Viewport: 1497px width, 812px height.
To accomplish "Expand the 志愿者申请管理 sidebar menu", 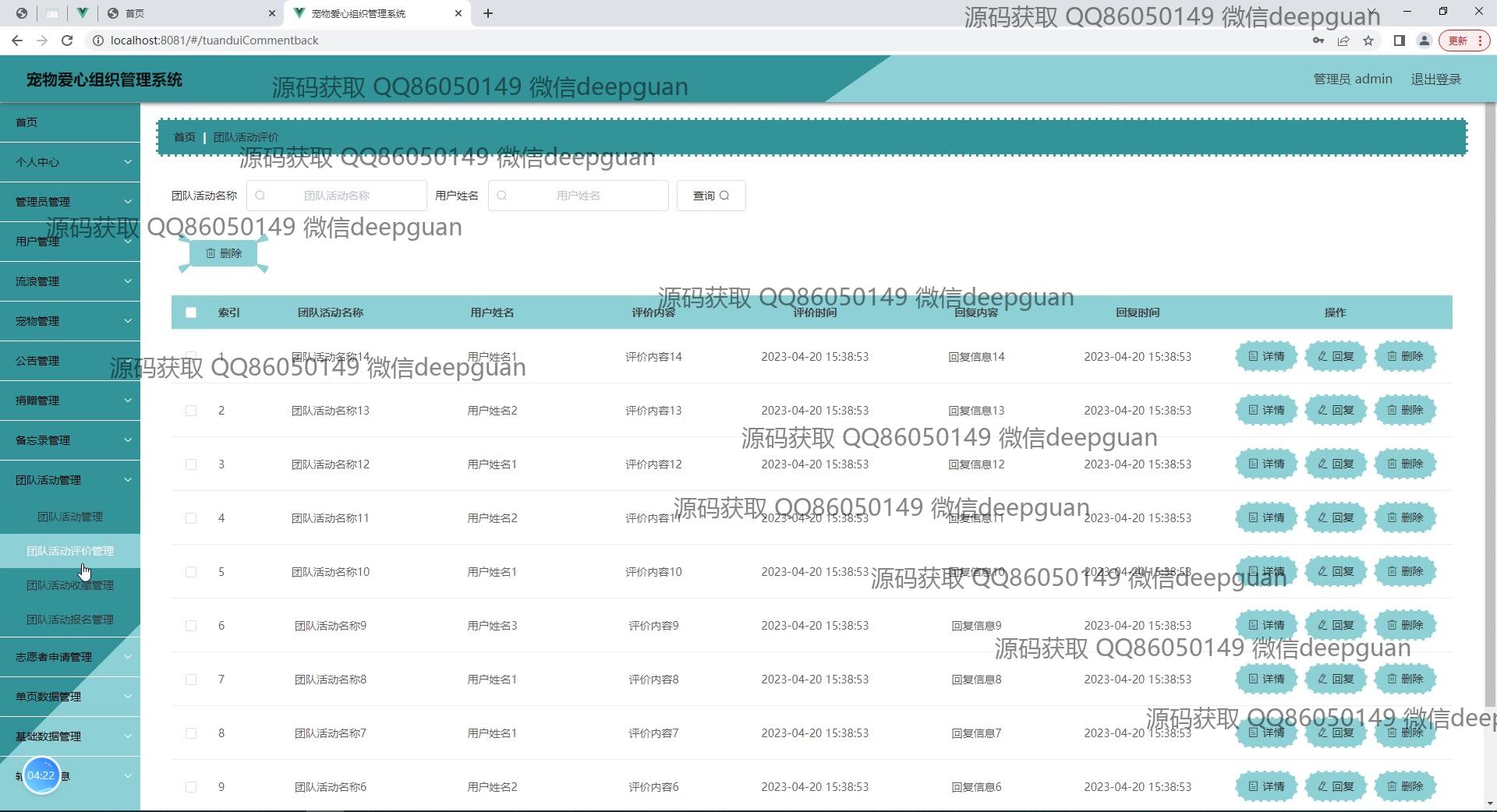I will [x=70, y=657].
